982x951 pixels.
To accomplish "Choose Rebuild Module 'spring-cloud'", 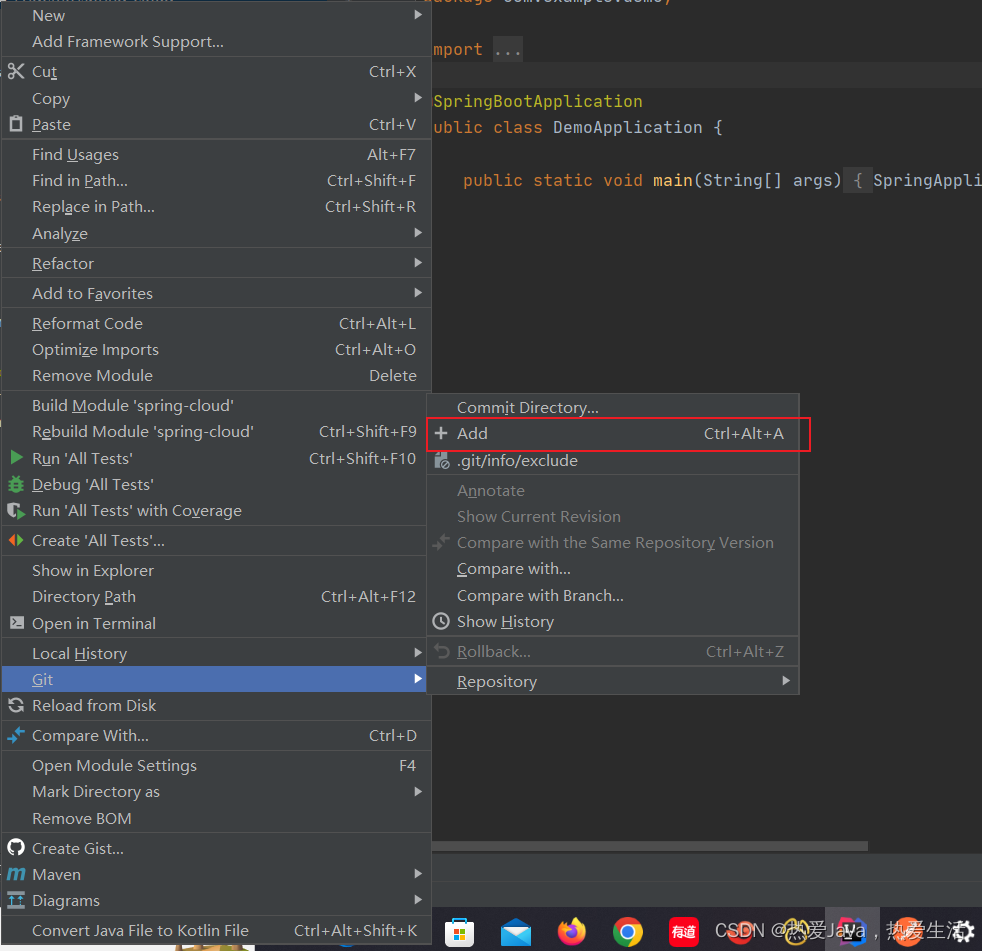I will [216, 432].
